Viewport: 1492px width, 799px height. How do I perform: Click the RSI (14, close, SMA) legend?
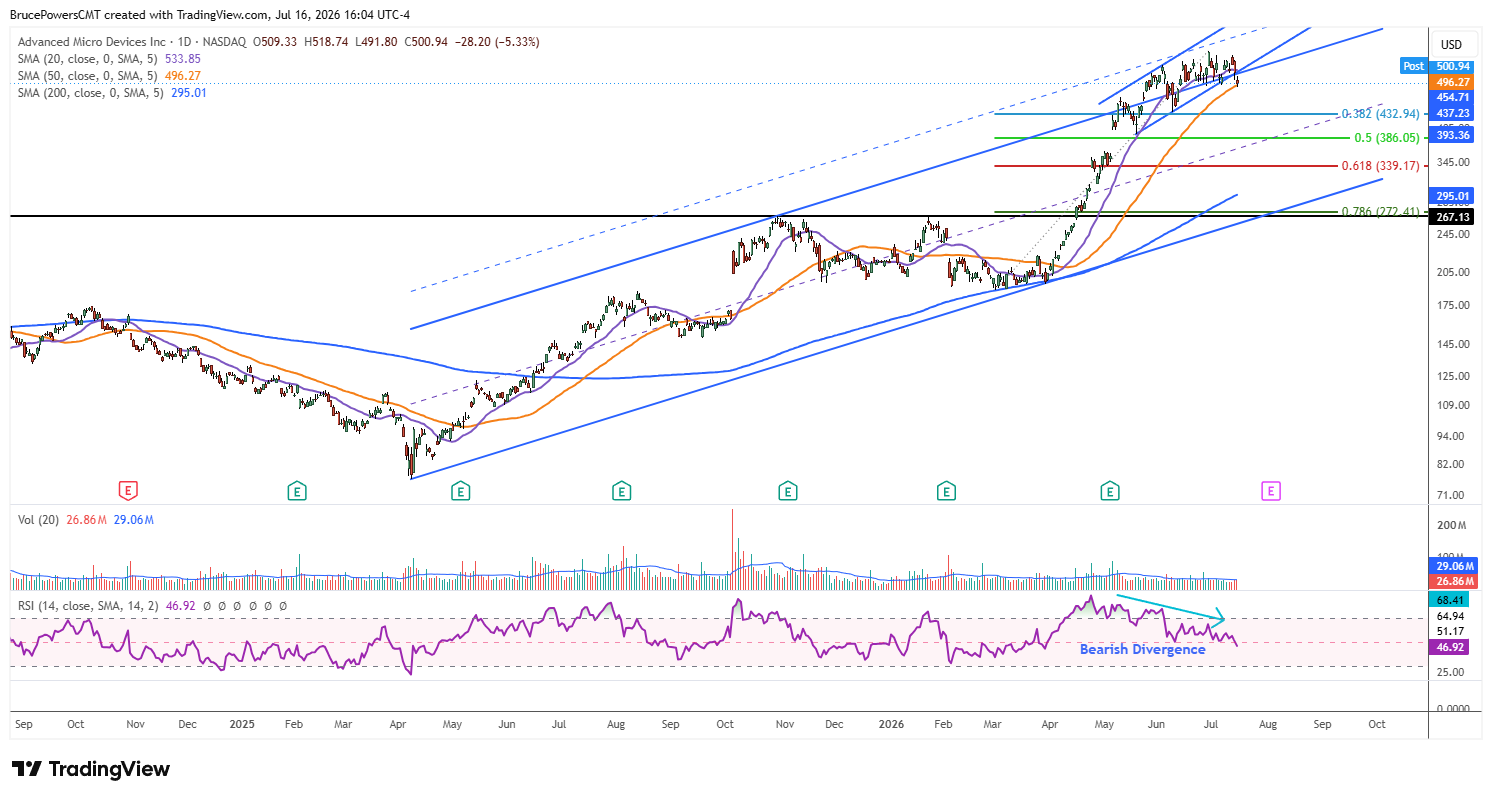[x=154, y=606]
